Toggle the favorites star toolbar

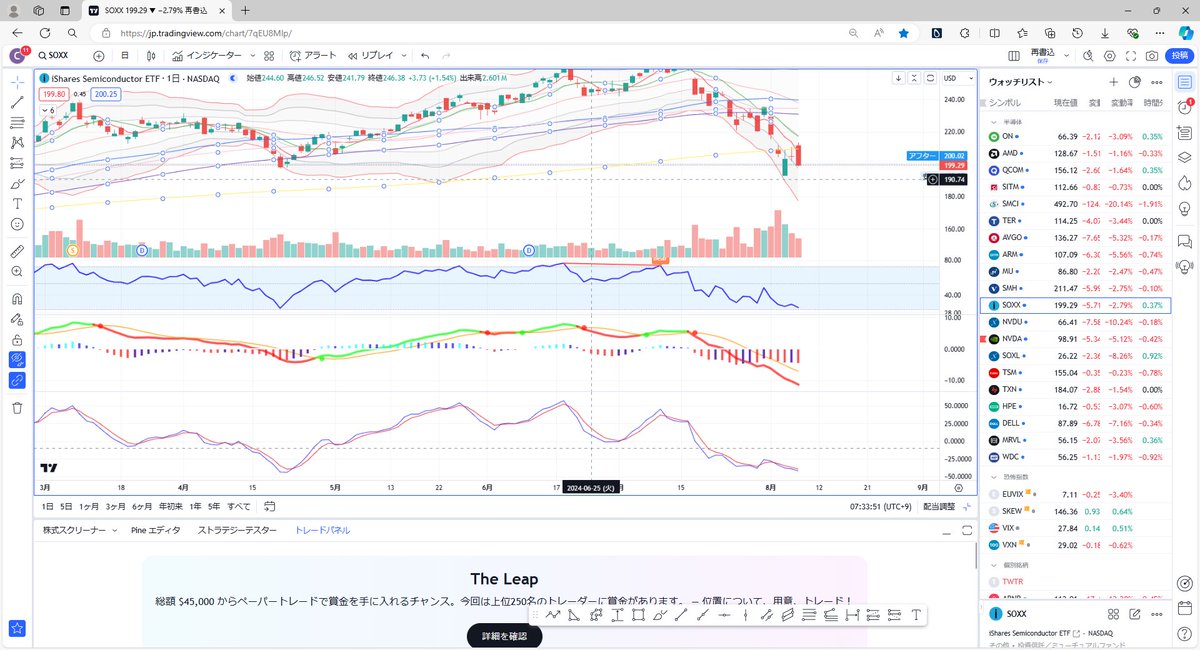click(x=17, y=629)
